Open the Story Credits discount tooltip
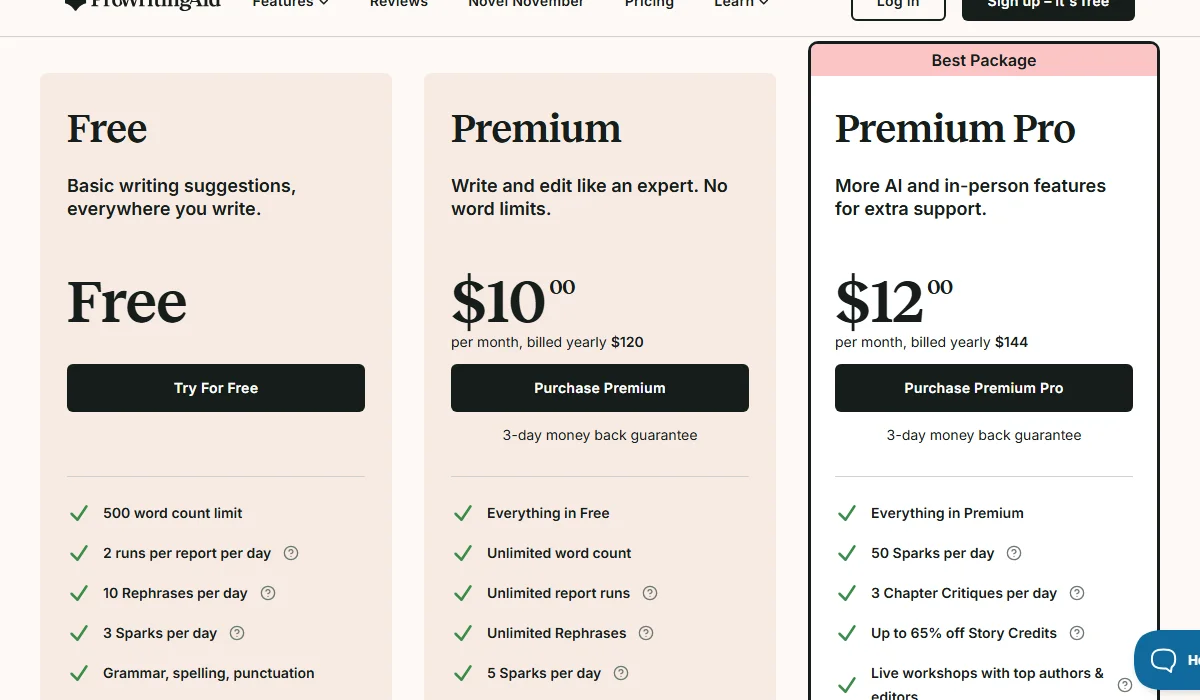 click(1077, 632)
